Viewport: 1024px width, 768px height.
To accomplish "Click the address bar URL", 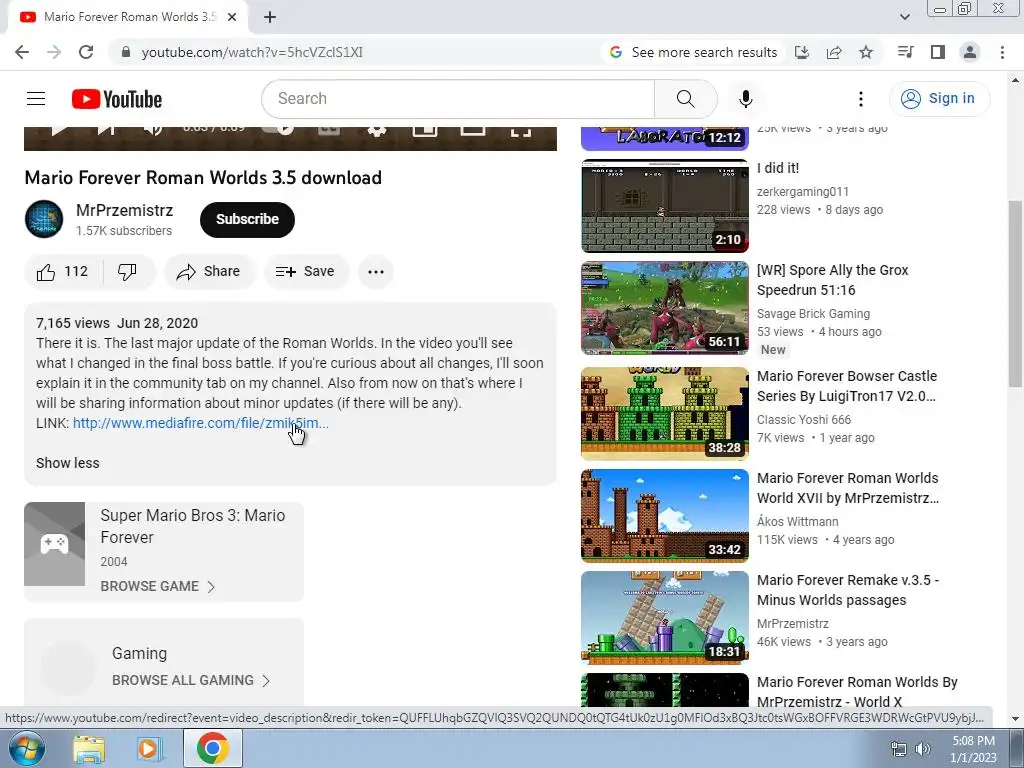I will pos(252,52).
